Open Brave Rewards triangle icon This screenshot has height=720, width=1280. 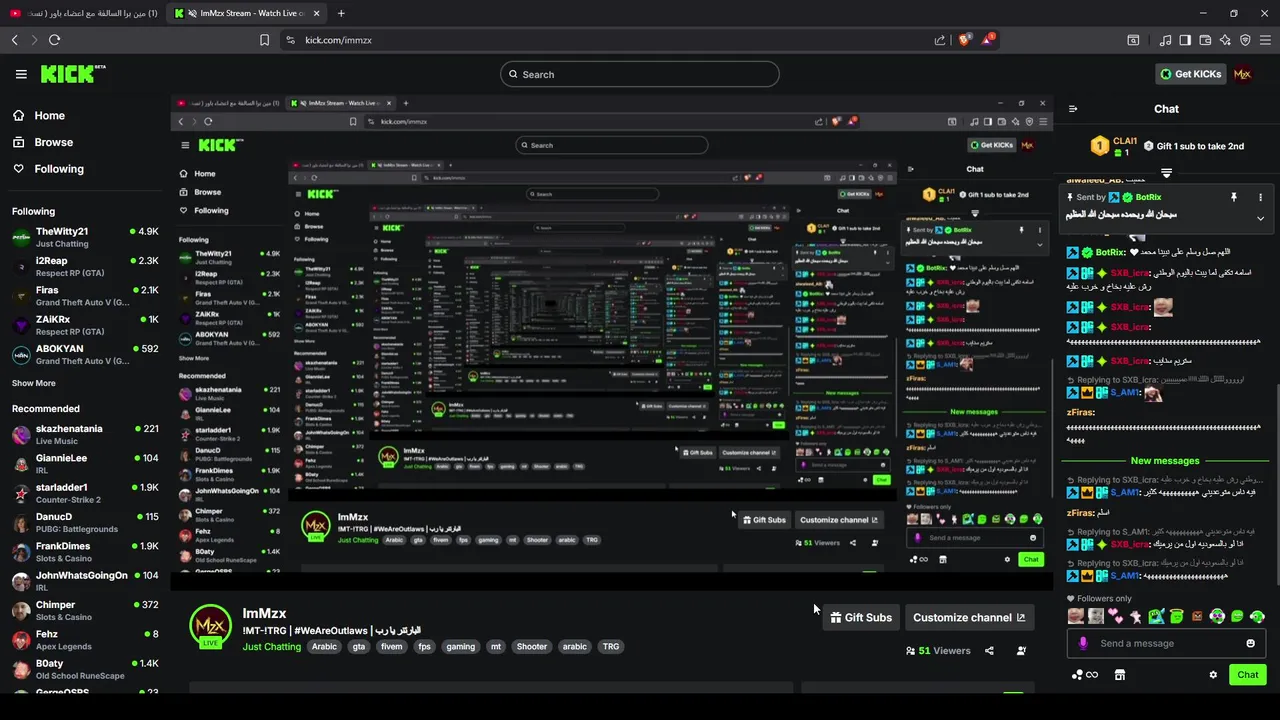988,40
